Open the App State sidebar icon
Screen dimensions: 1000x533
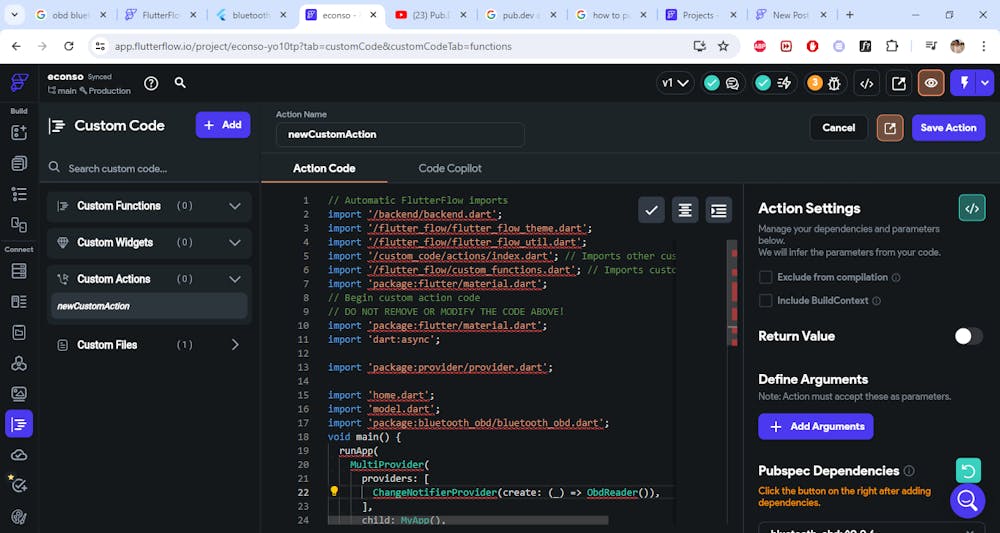(x=19, y=332)
